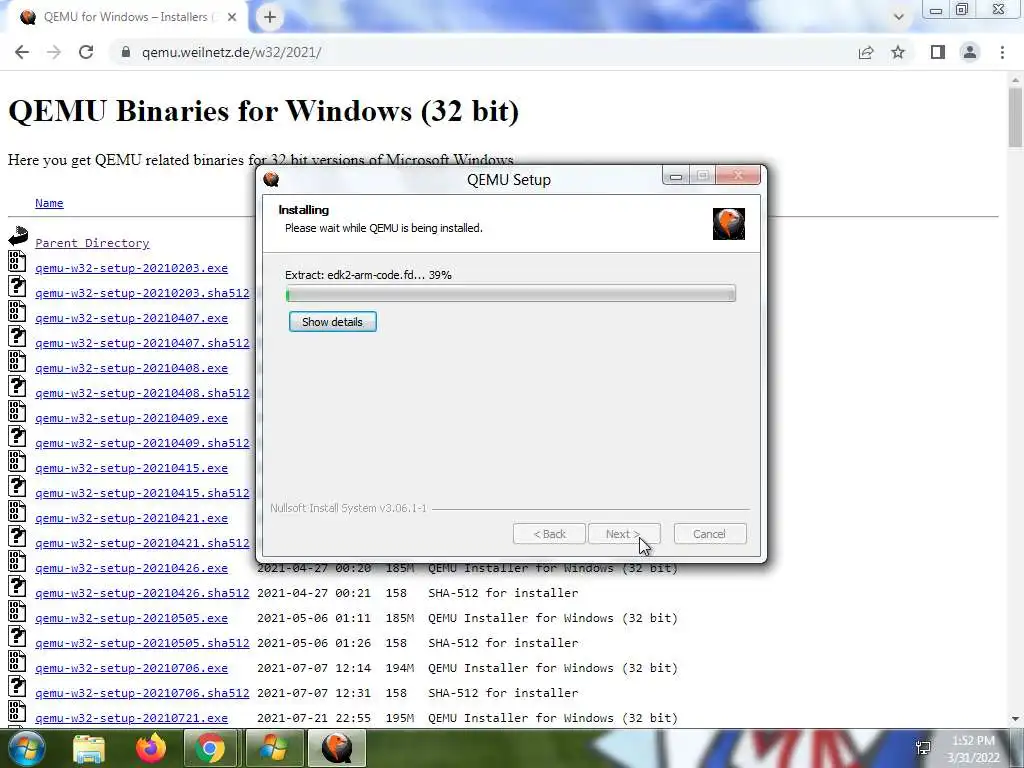The width and height of the screenshot is (1024, 768).
Task: Click the forward navigation arrow
Action: pyautogui.click(x=54, y=52)
